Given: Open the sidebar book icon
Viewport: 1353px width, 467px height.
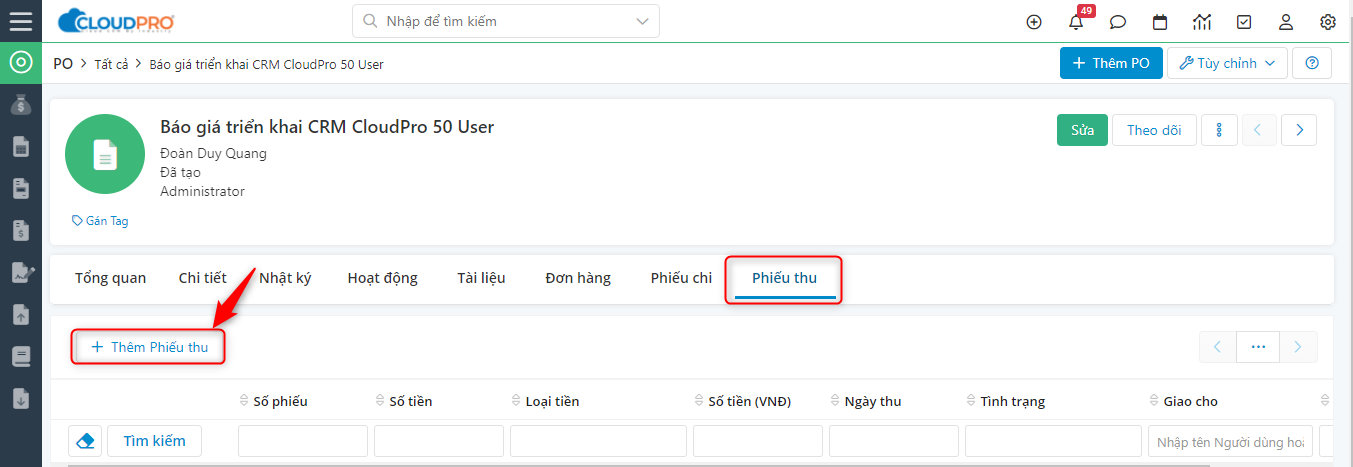Looking at the screenshot, I should 20,356.
